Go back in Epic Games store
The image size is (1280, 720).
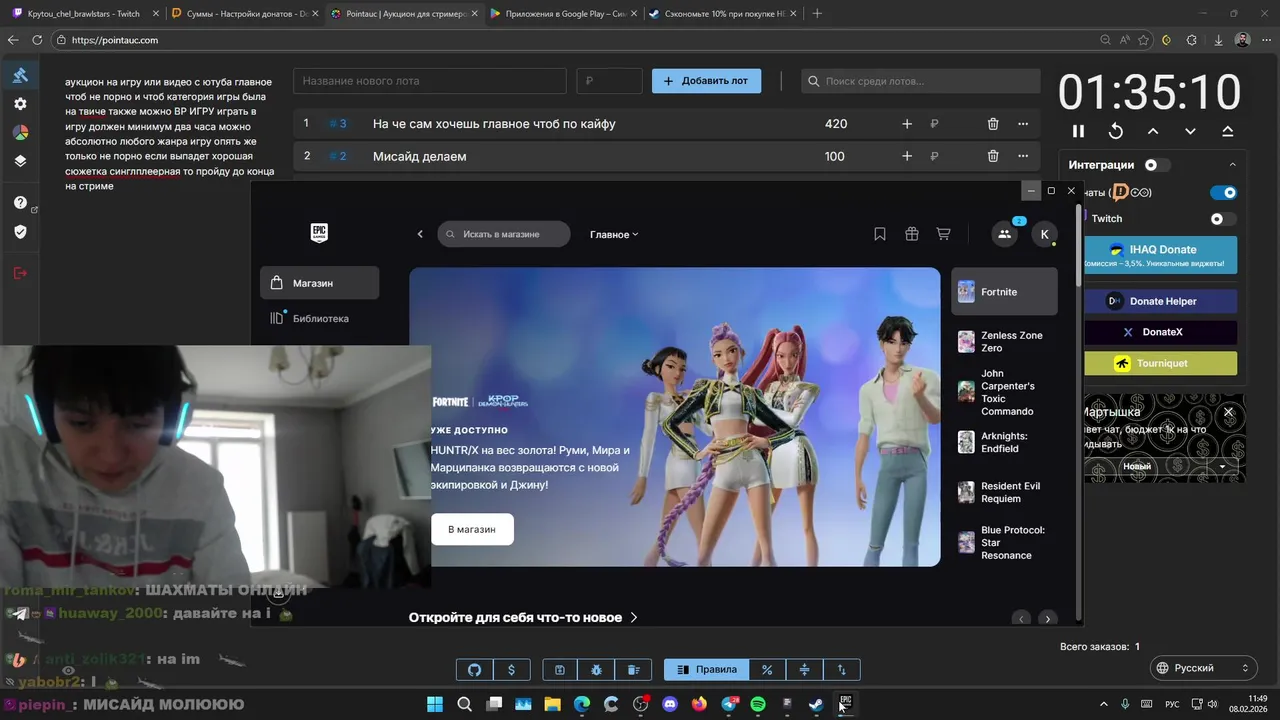tap(420, 234)
